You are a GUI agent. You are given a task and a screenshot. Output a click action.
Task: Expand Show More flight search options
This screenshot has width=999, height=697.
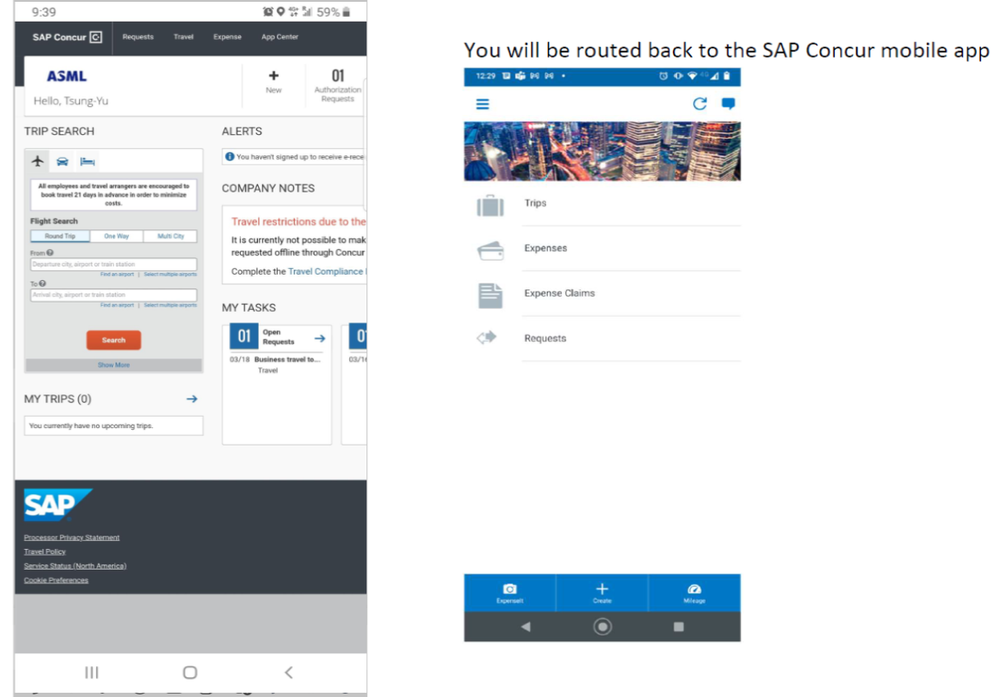[114, 365]
